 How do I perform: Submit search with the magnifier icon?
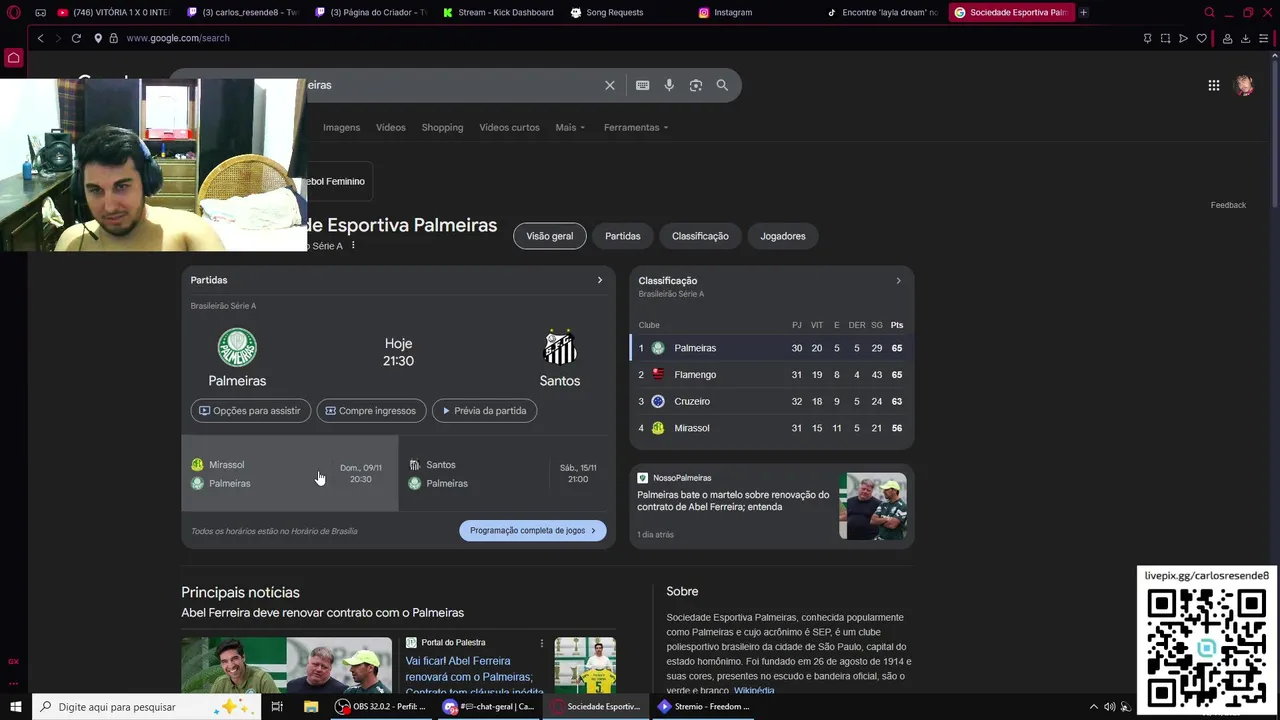[722, 85]
